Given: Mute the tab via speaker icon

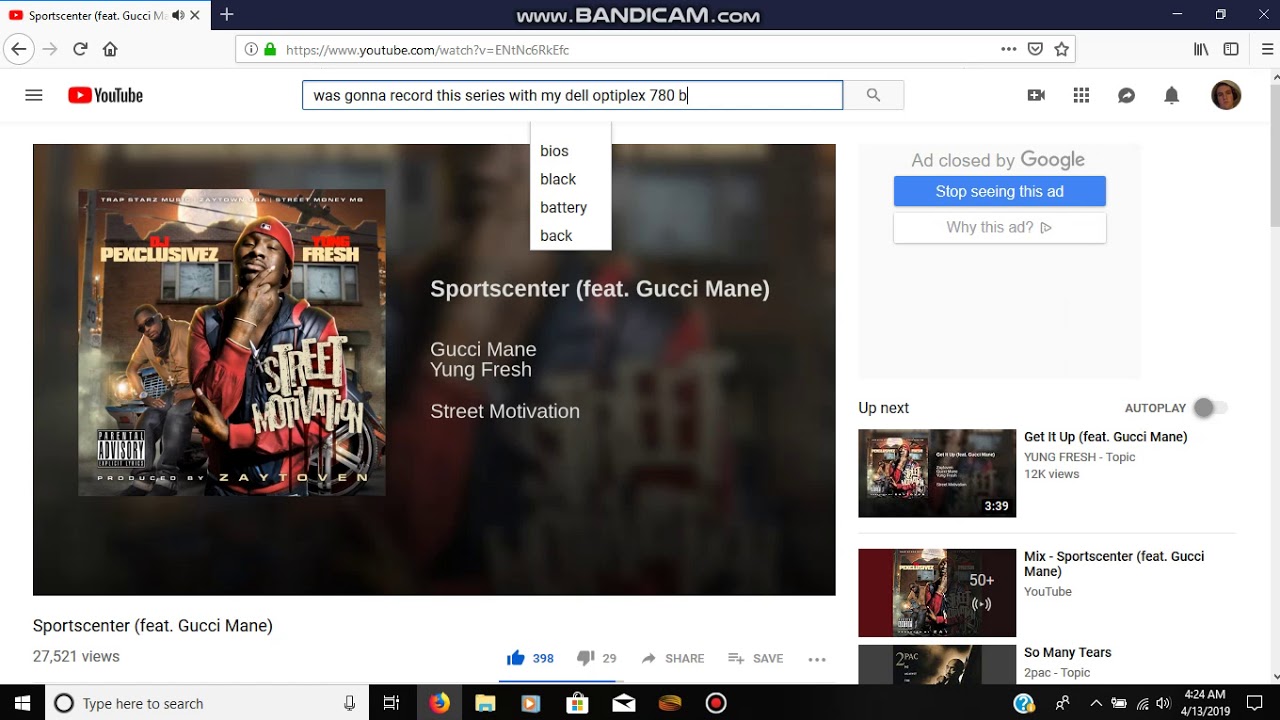Looking at the screenshot, I should (x=178, y=15).
